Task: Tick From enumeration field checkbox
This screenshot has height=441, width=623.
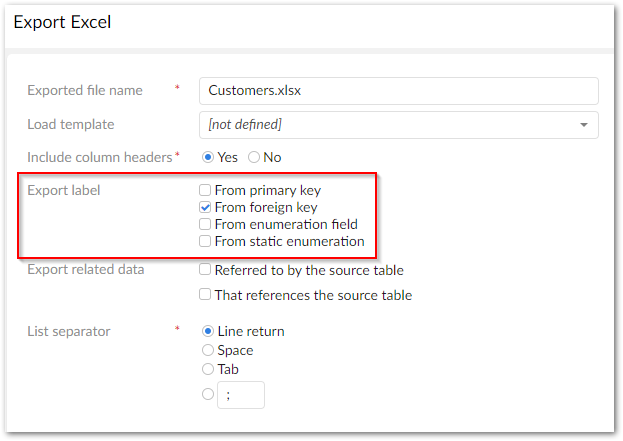Action: click(x=205, y=225)
